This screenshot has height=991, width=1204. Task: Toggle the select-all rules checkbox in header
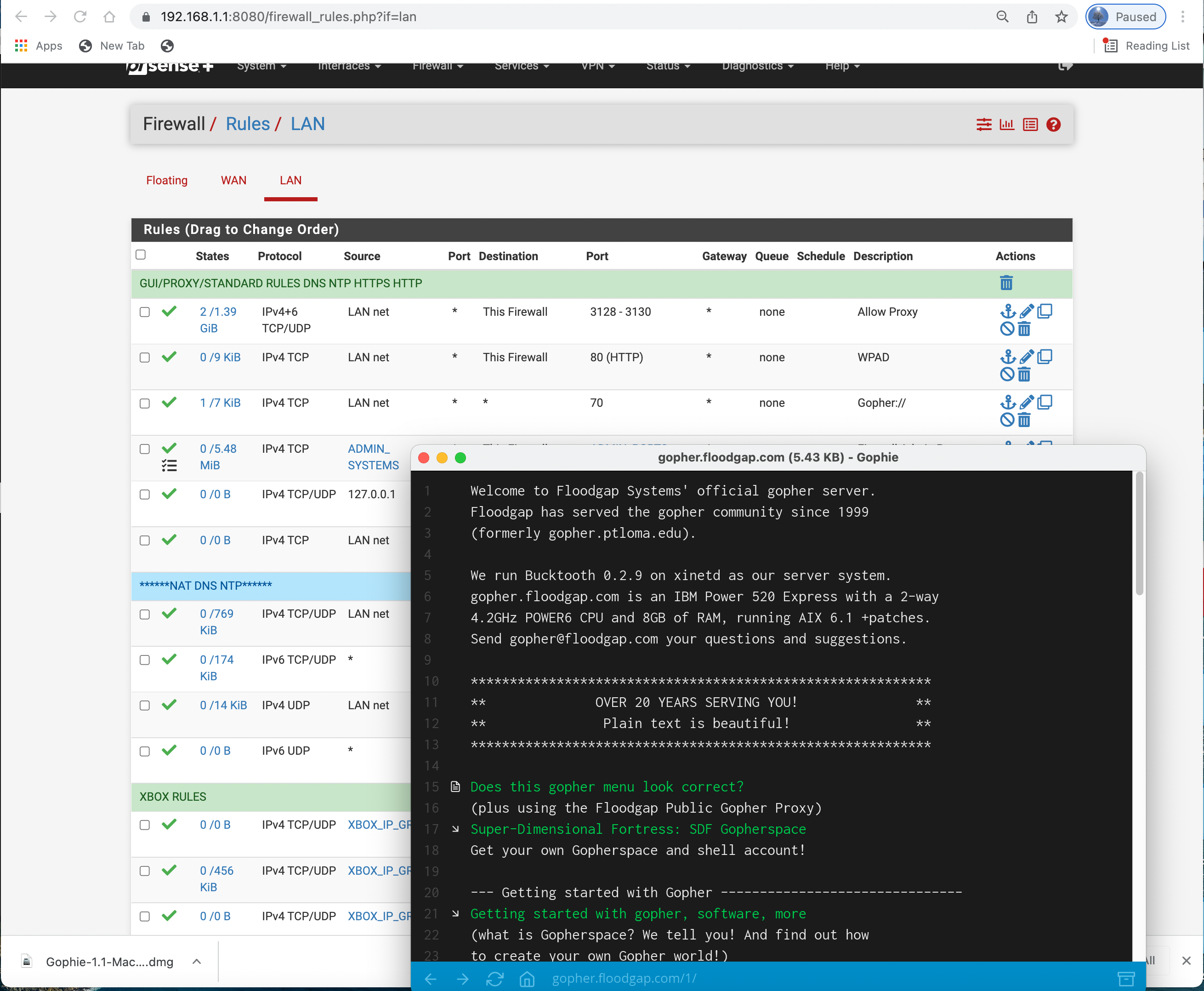click(x=141, y=255)
